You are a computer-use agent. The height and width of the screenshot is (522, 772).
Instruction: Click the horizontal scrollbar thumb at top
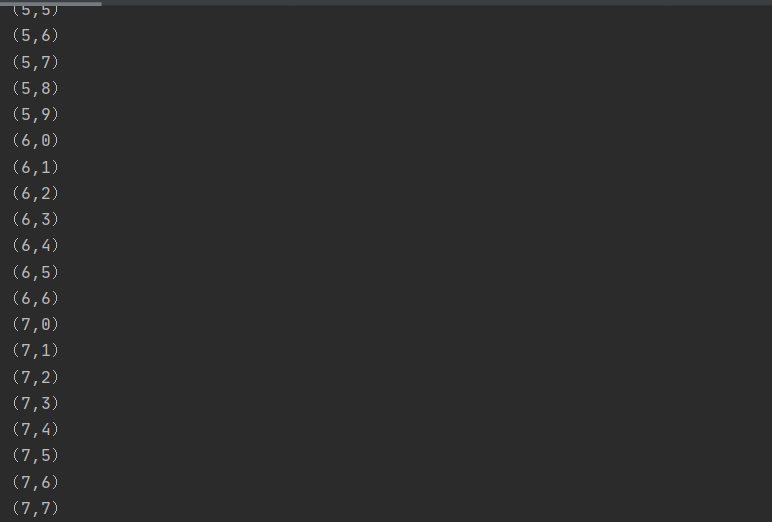click(x=51, y=3)
